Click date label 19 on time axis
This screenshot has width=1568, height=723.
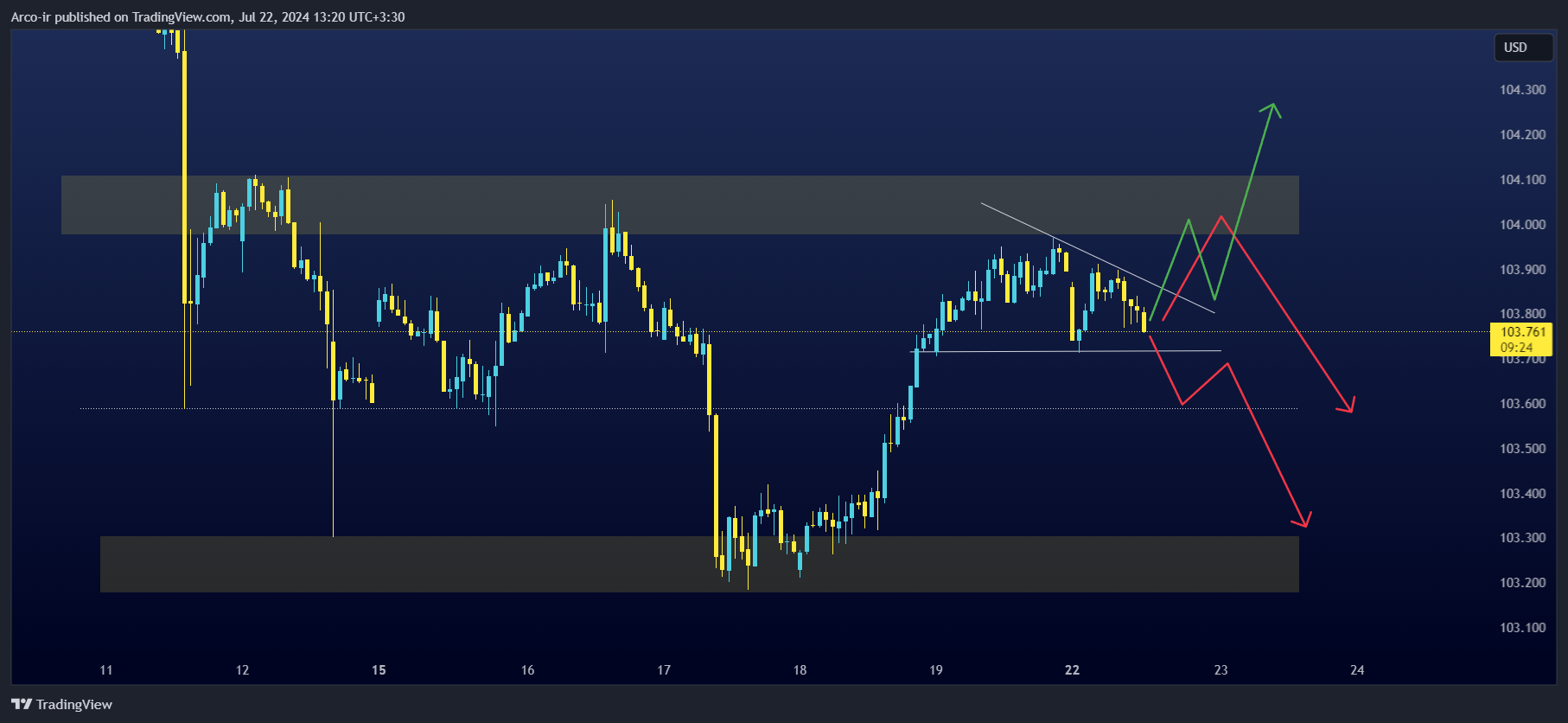pos(936,670)
